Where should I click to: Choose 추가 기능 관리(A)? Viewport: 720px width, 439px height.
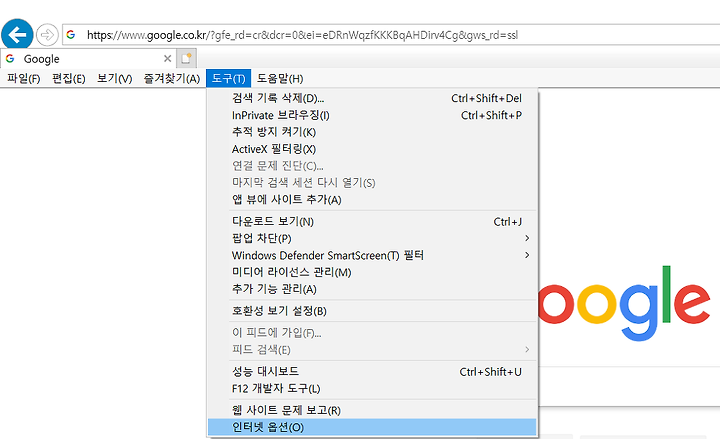[372, 289]
